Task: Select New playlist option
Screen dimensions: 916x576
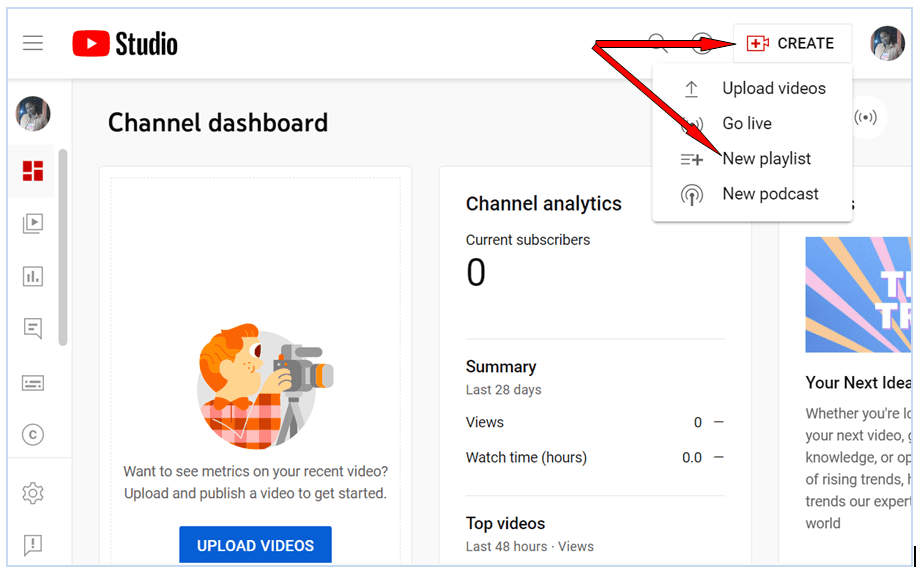Action: tap(767, 158)
